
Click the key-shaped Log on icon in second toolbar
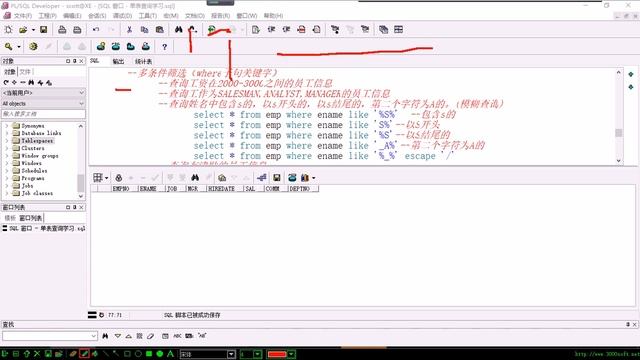[8, 47]
